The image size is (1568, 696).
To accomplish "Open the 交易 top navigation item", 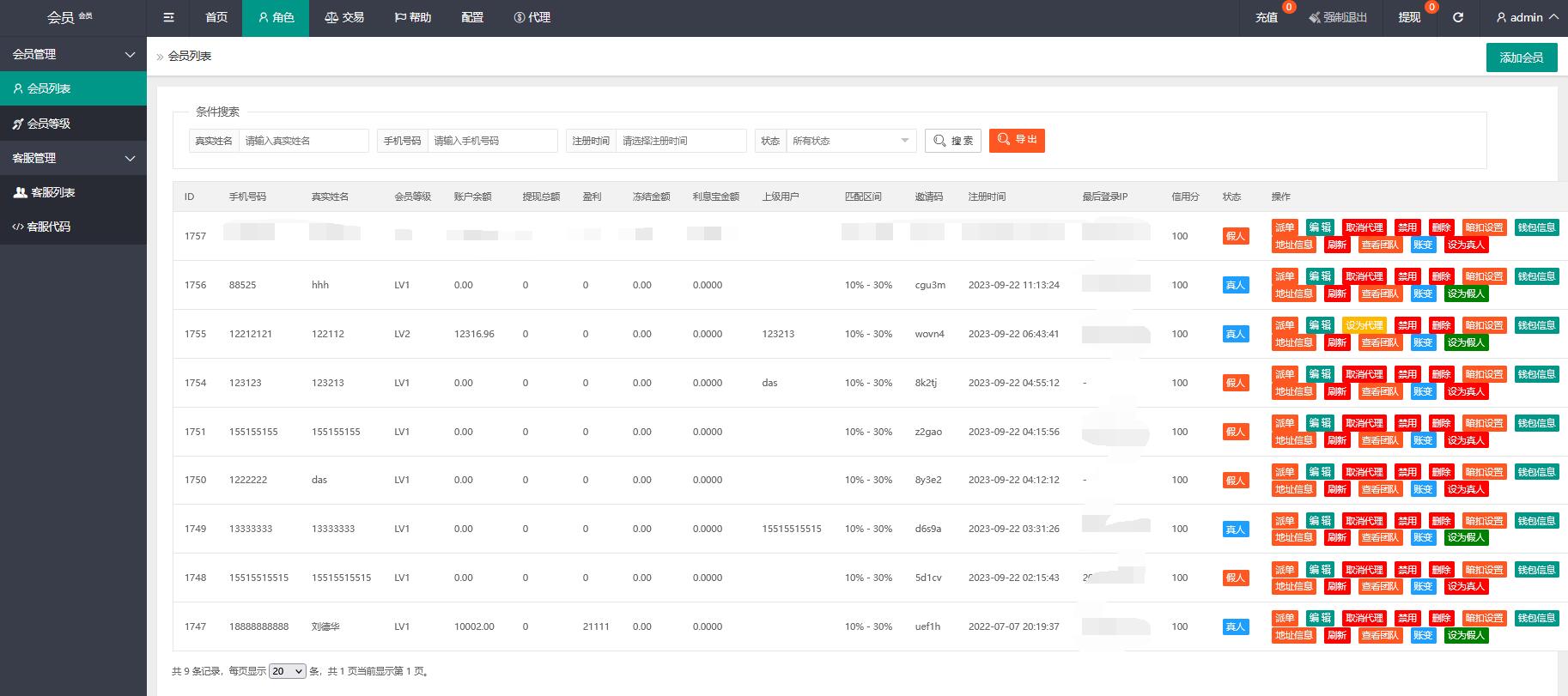I will point(344,17).
